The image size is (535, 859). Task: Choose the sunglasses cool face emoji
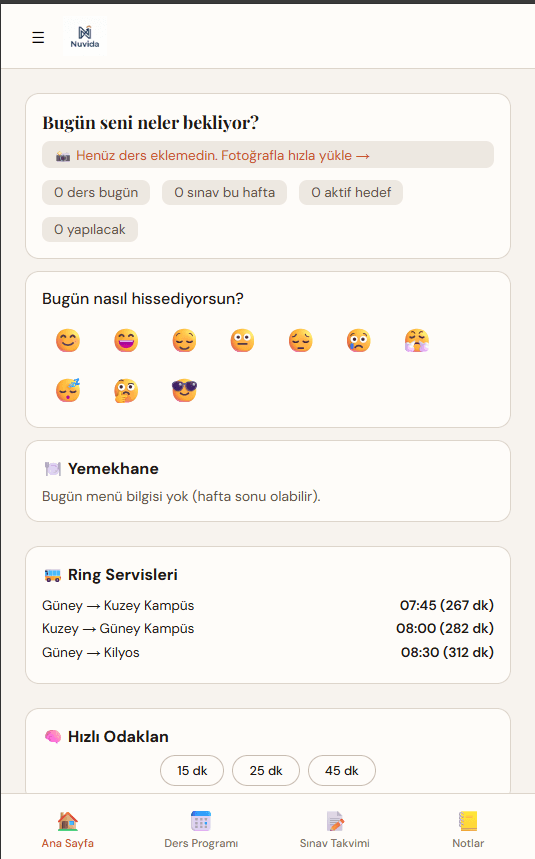[x=184, y=391]
